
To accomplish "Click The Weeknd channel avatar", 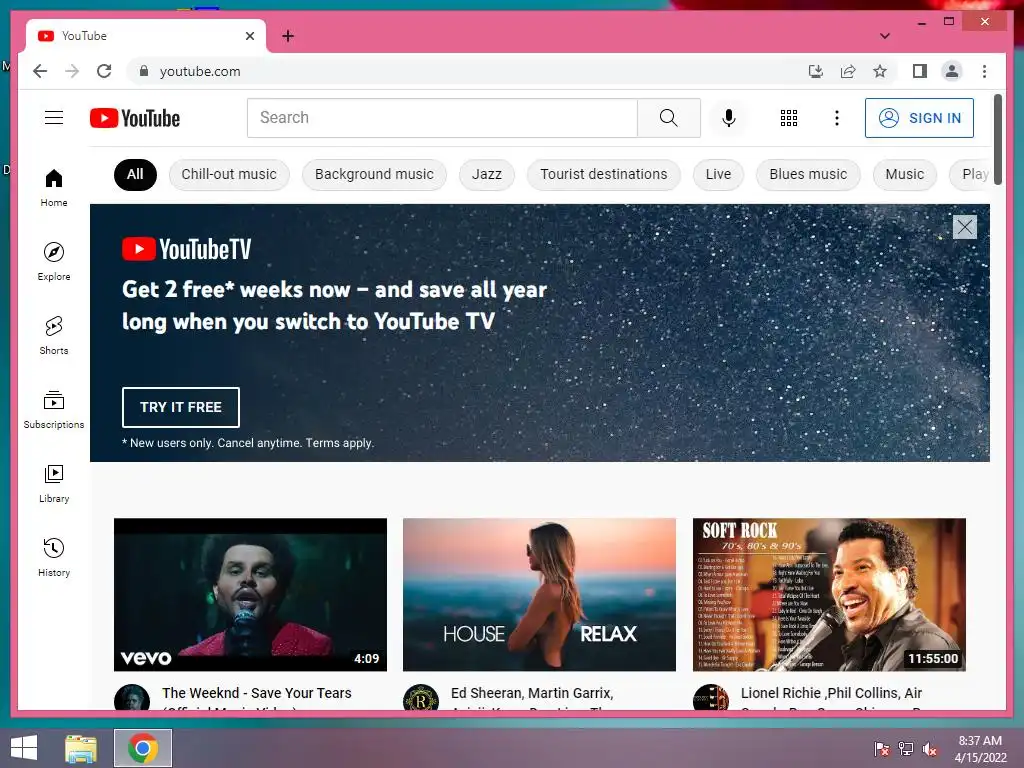I will [132, 697].
